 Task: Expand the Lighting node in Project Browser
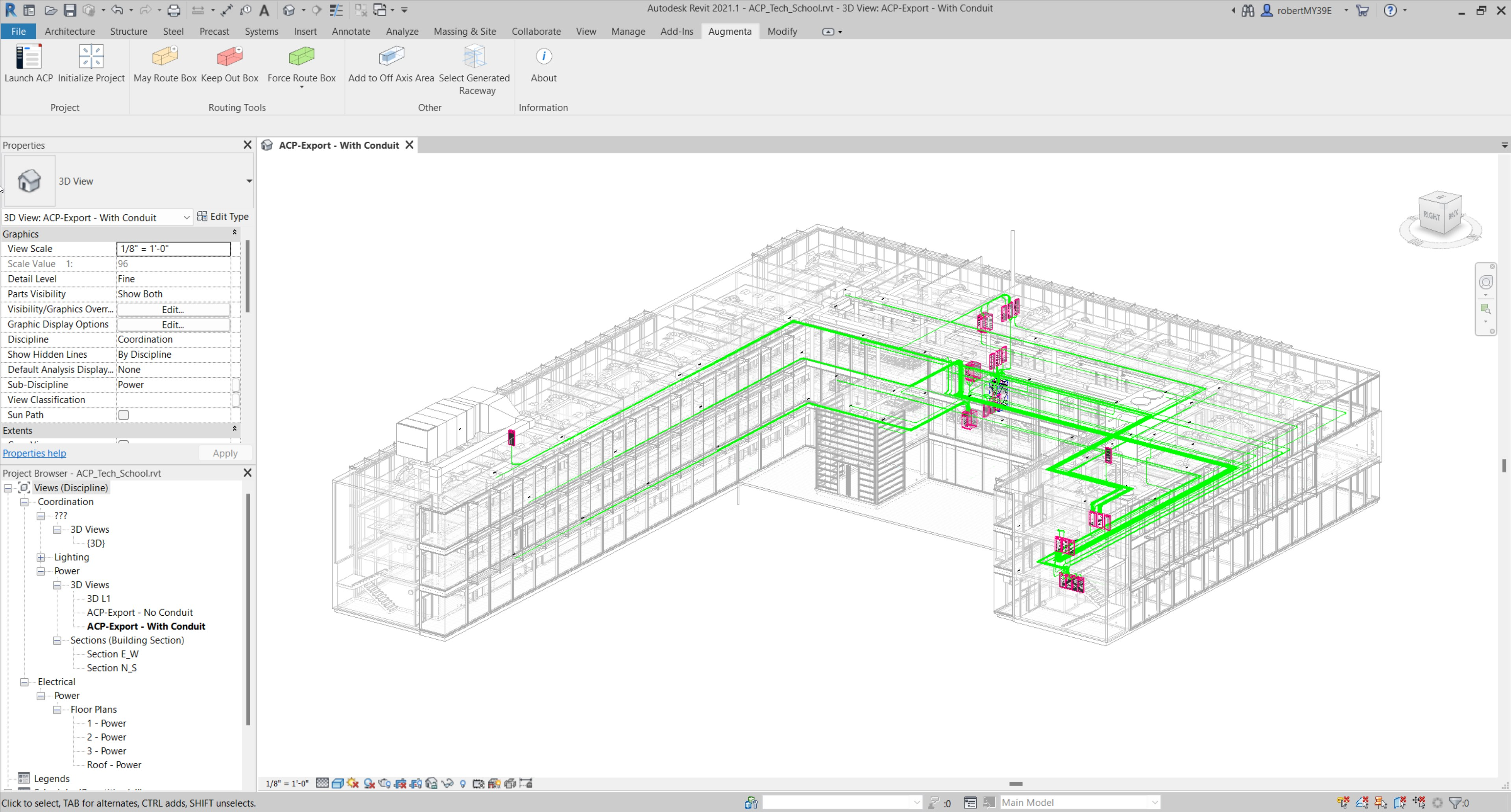41,557
